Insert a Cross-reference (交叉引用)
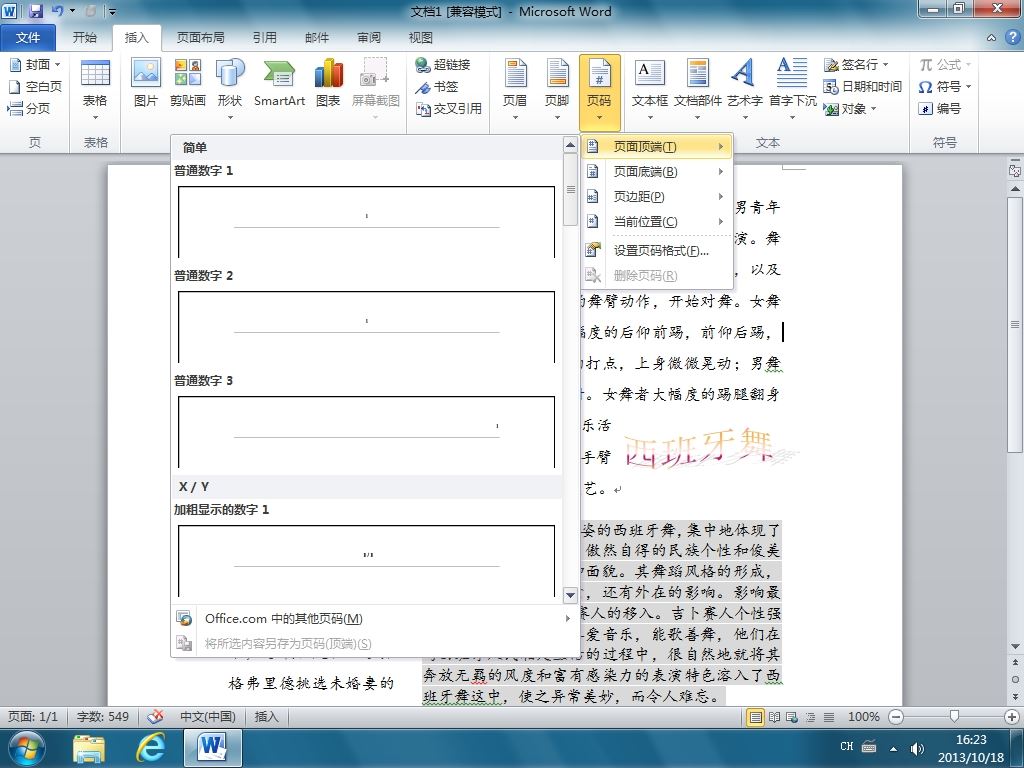The image size is (1024, 768). 449,108
